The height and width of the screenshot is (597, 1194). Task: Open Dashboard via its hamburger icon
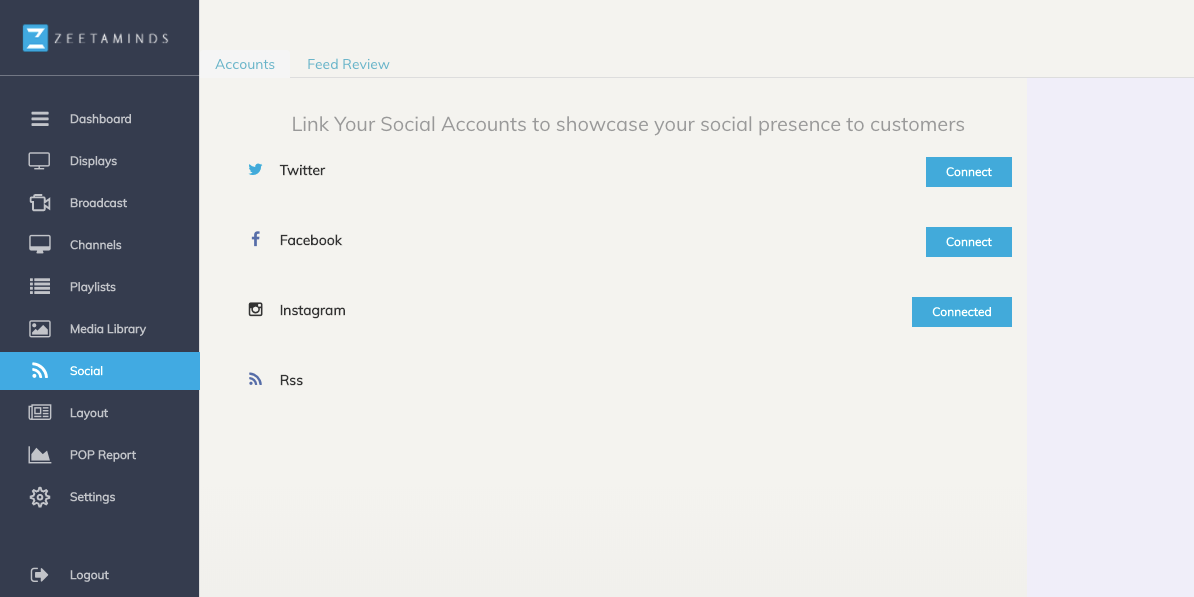click(x=40, y=119)
